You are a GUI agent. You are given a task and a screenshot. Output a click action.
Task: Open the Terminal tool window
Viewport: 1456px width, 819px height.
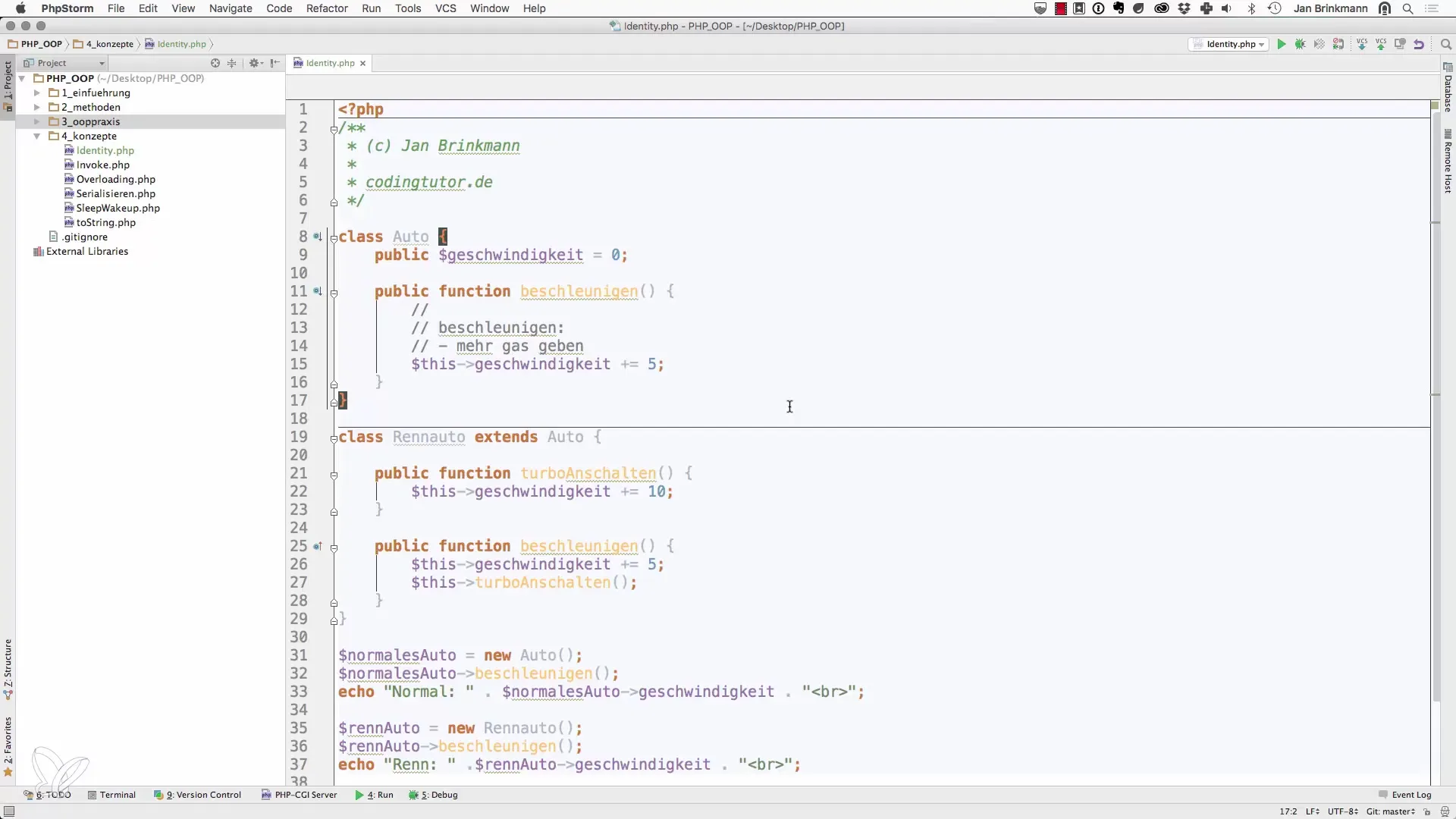(x=111, y=795)
